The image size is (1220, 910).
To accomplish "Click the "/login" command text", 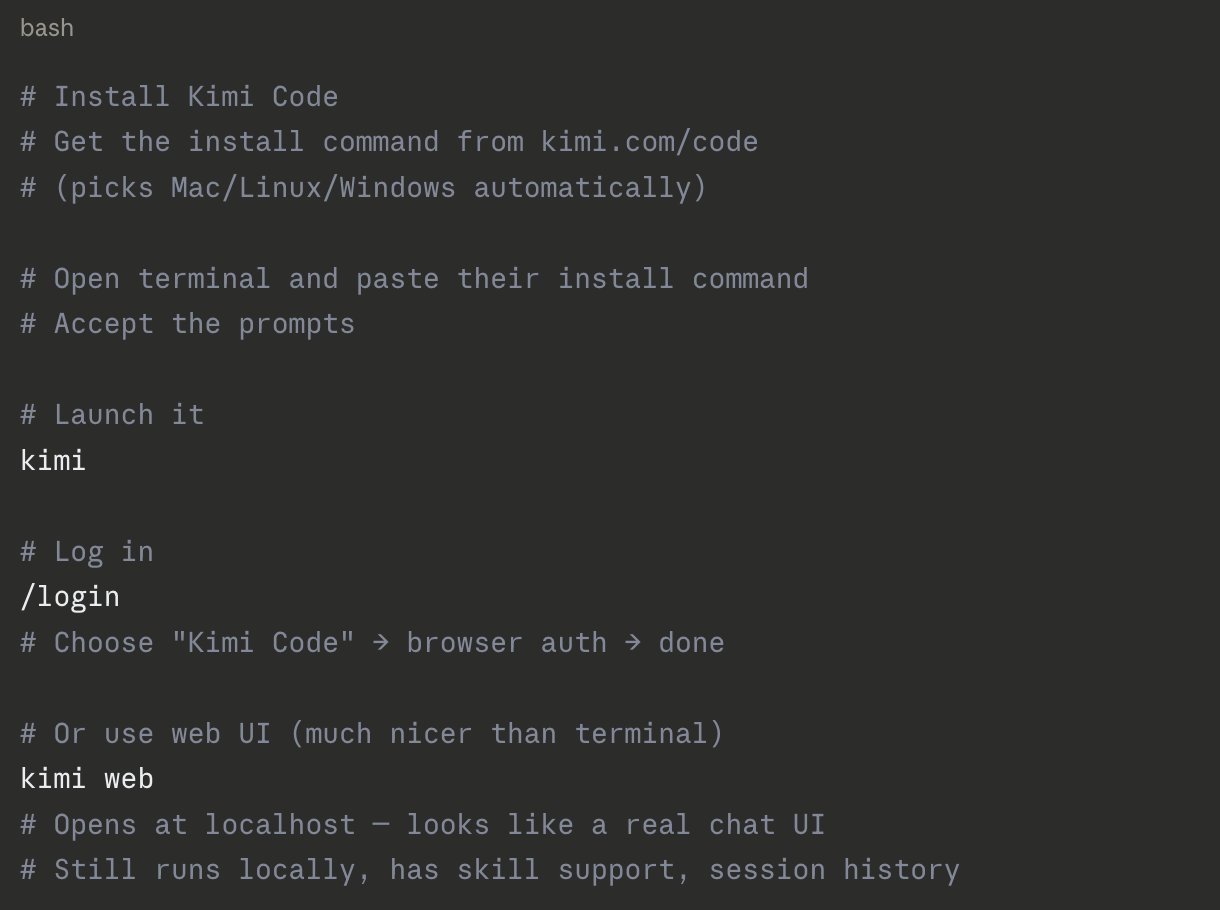I will pyautogui.click(x=70, y=597).
